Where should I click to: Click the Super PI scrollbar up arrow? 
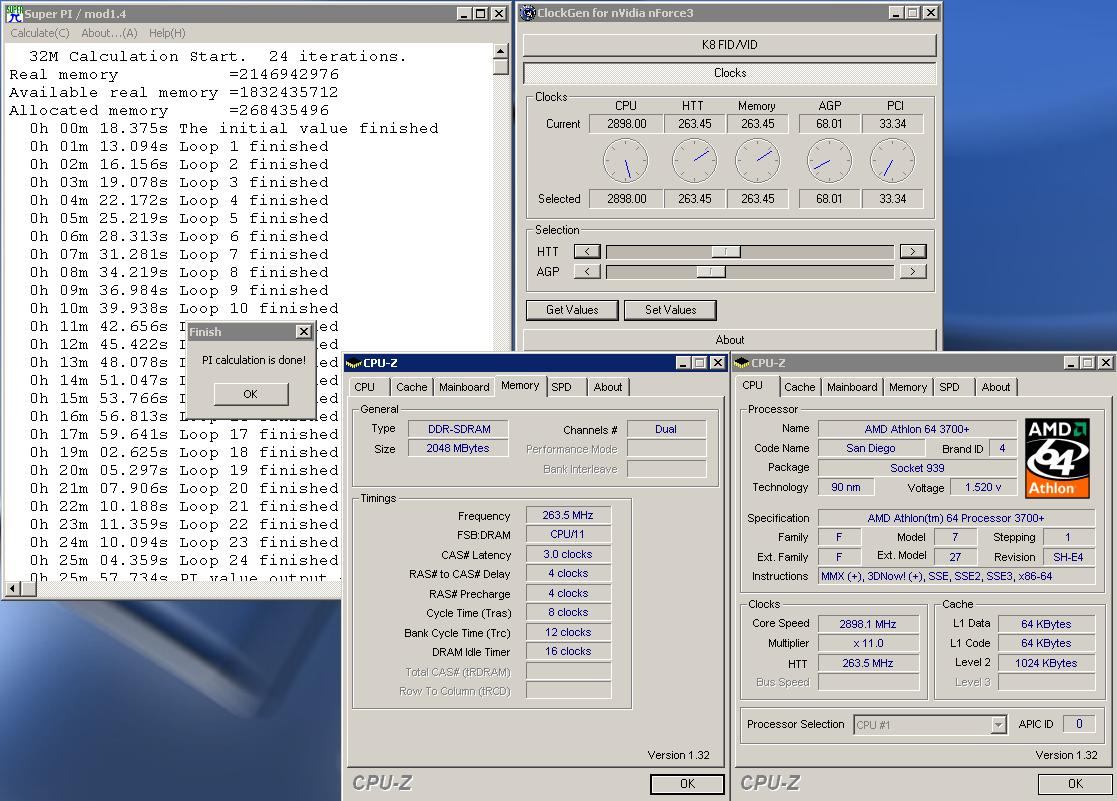pyautogui.click(x=501, y=52)
